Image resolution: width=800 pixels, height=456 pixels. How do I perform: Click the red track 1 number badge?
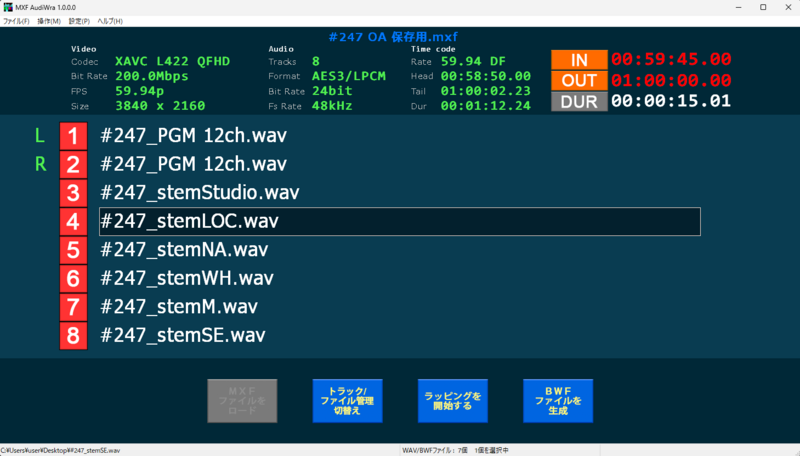(x=73, y=136)
